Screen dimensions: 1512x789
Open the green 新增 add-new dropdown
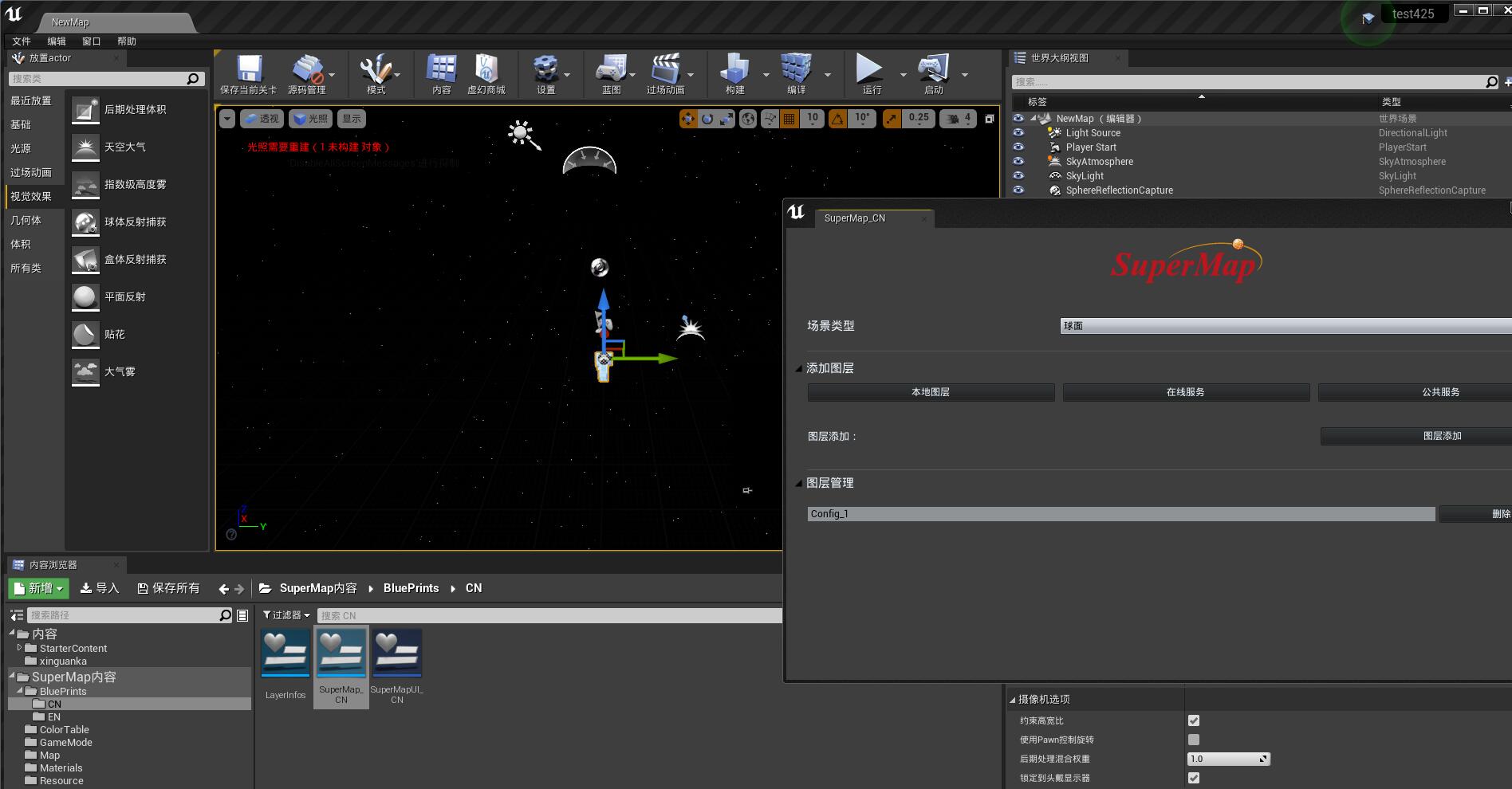[39, 588]
